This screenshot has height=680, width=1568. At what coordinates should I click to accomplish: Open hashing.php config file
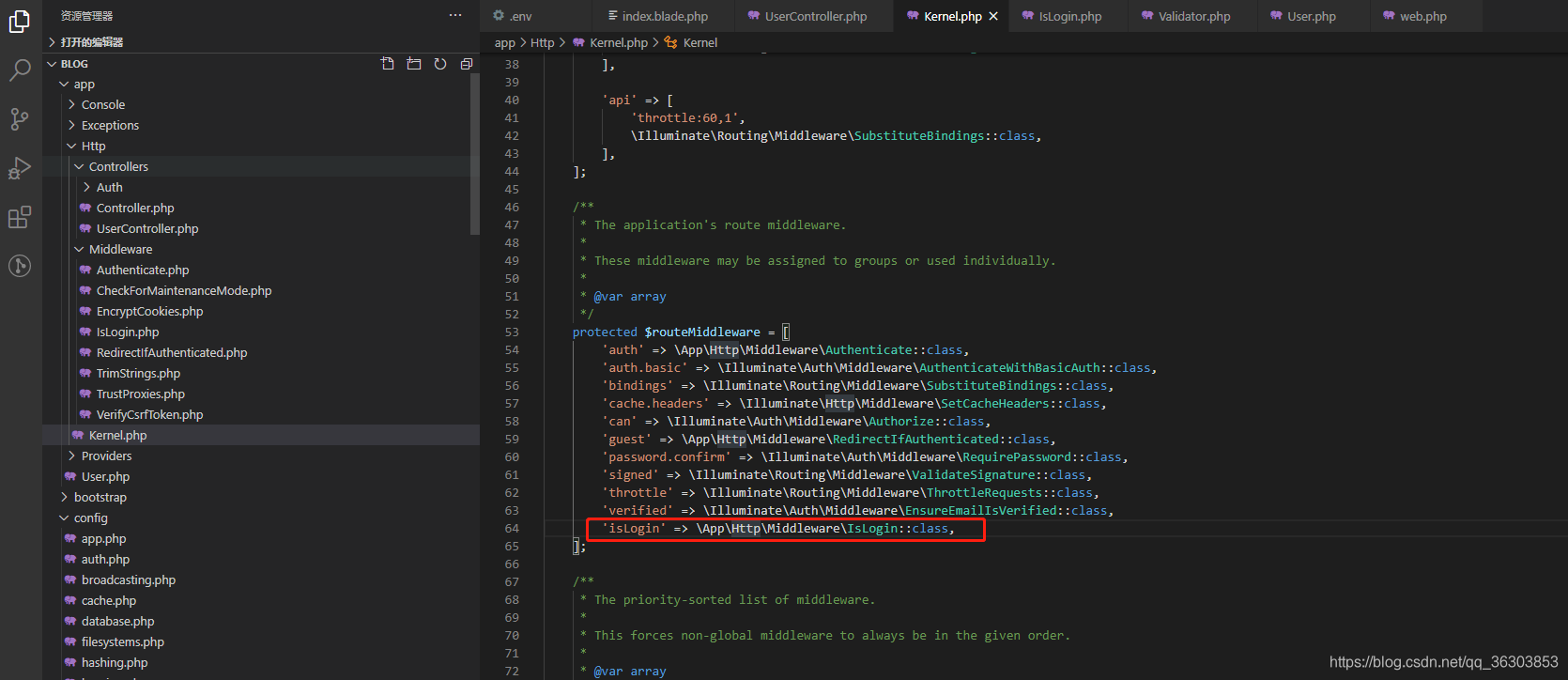pos(261,662)
